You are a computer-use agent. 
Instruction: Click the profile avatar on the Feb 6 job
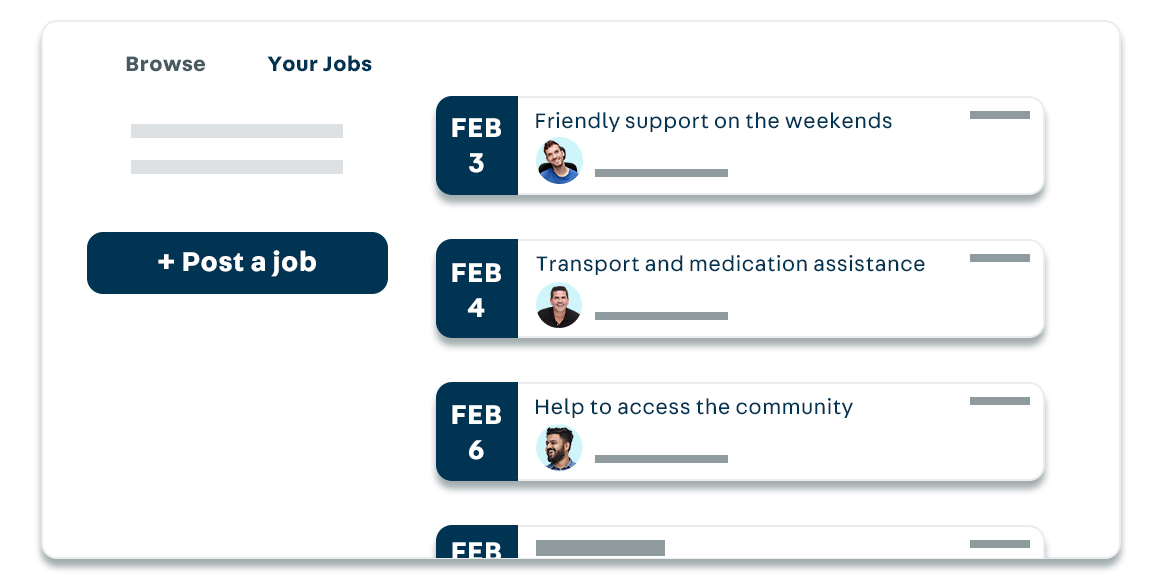pyautogui.click(x=559, y=448)
